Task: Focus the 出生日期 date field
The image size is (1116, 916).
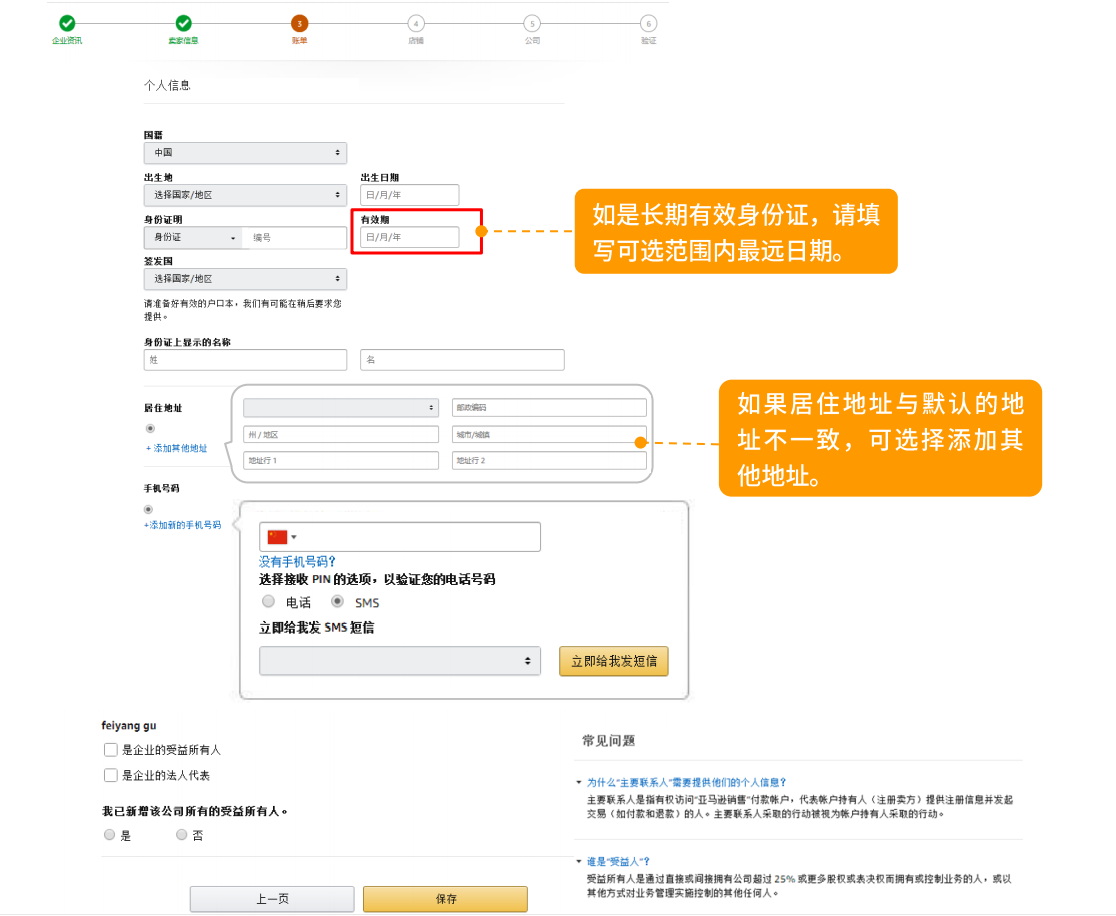Action: 409,194
